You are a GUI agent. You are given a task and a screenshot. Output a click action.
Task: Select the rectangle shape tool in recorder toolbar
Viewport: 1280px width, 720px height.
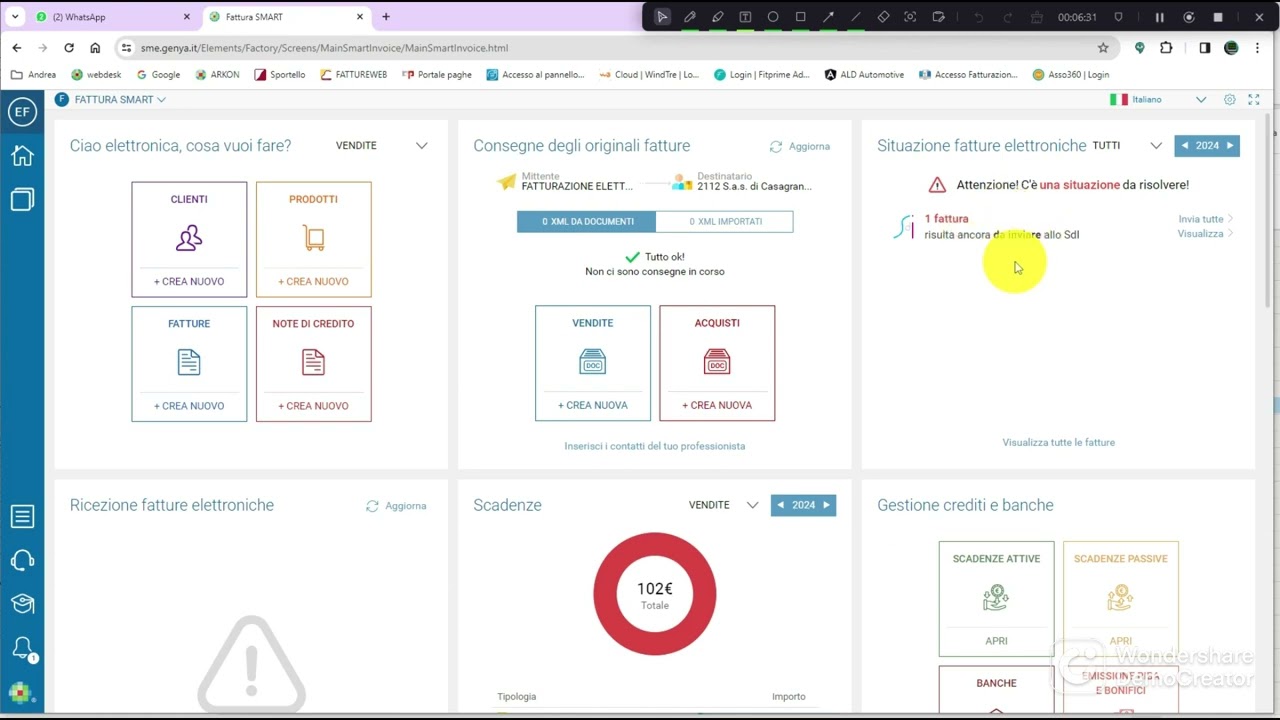pyautogui.click(x=801, y=17)
